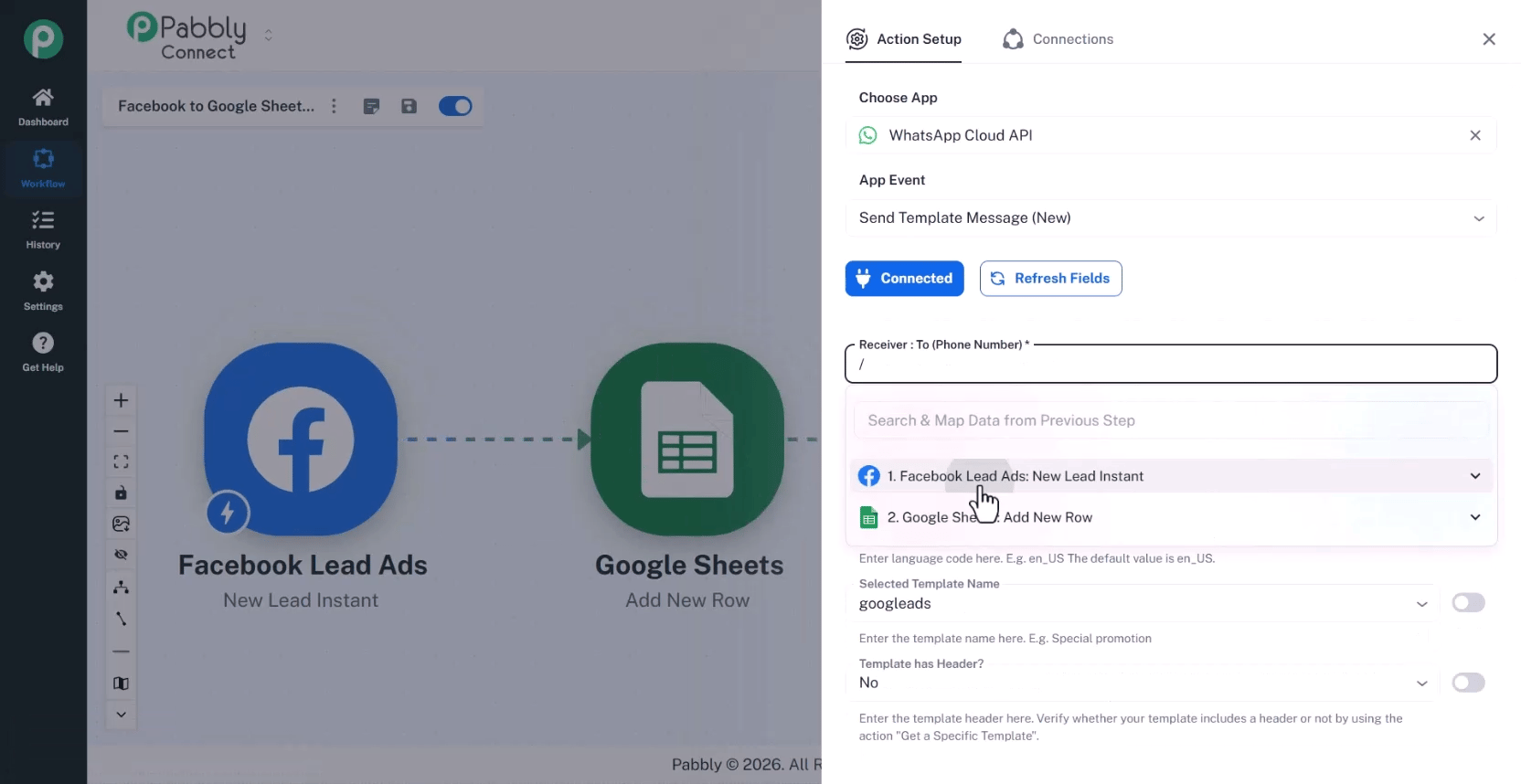Toggle the workflow enabled switch
The height and width of the screenshot is (784, 1521).
455,106
